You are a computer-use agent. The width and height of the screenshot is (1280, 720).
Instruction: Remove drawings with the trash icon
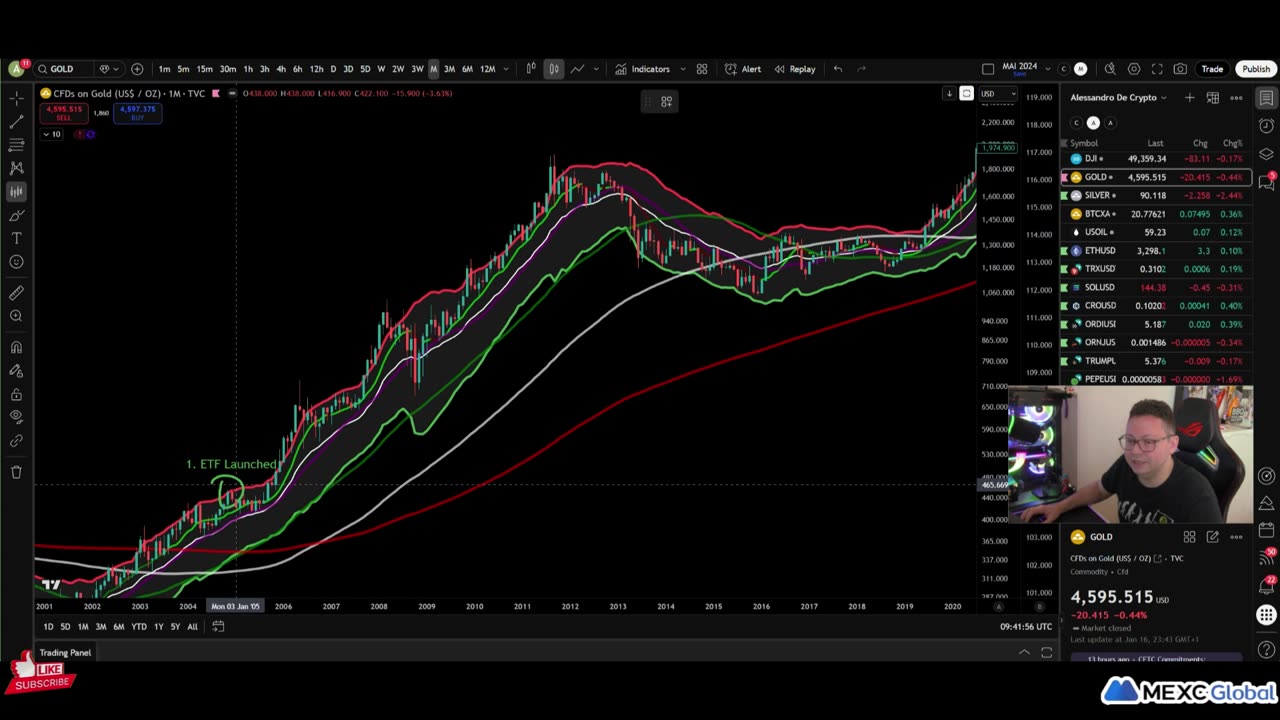(16, 472)
